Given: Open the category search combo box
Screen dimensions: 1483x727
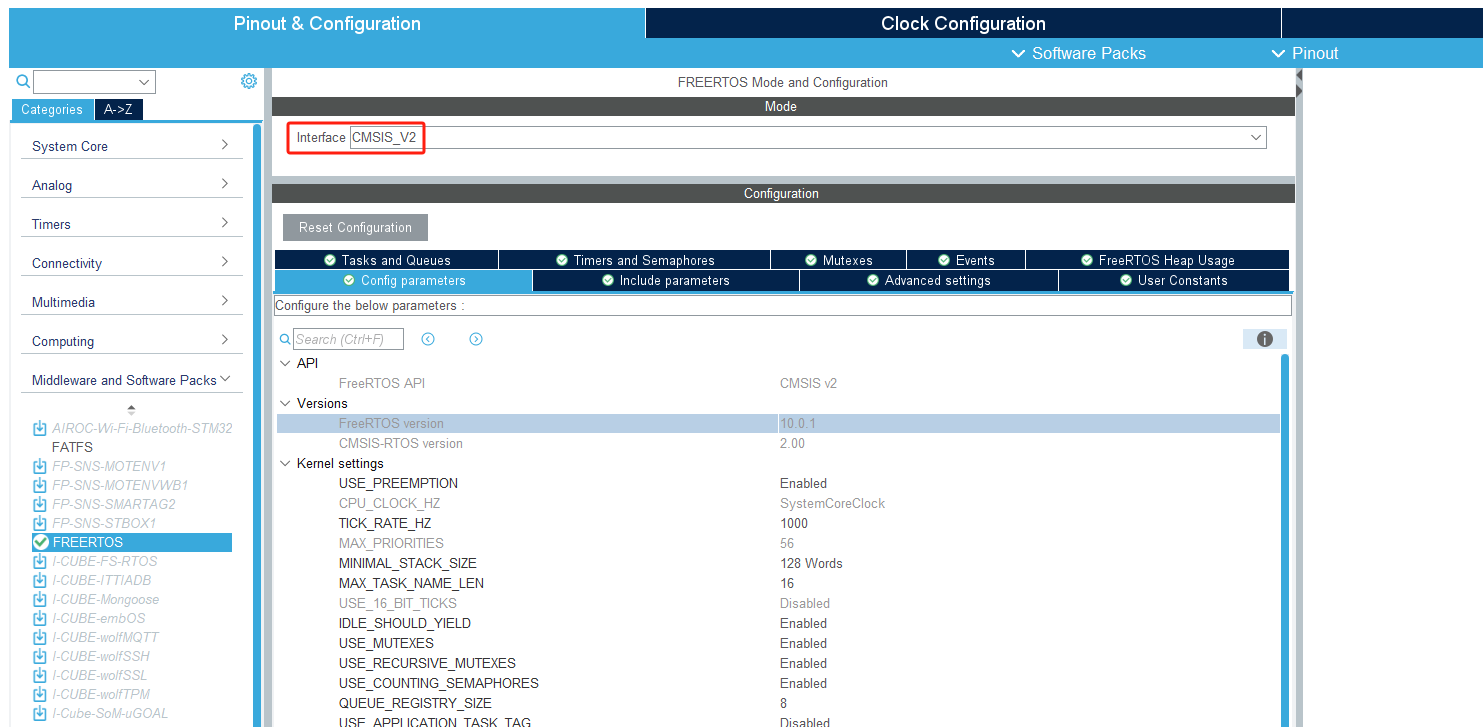Looking at the screenshot, I should pos(94,82).
